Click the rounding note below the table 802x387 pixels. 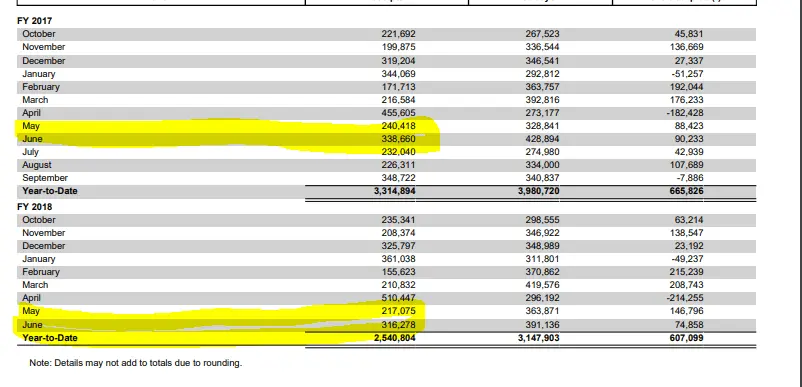coord(136,363)
